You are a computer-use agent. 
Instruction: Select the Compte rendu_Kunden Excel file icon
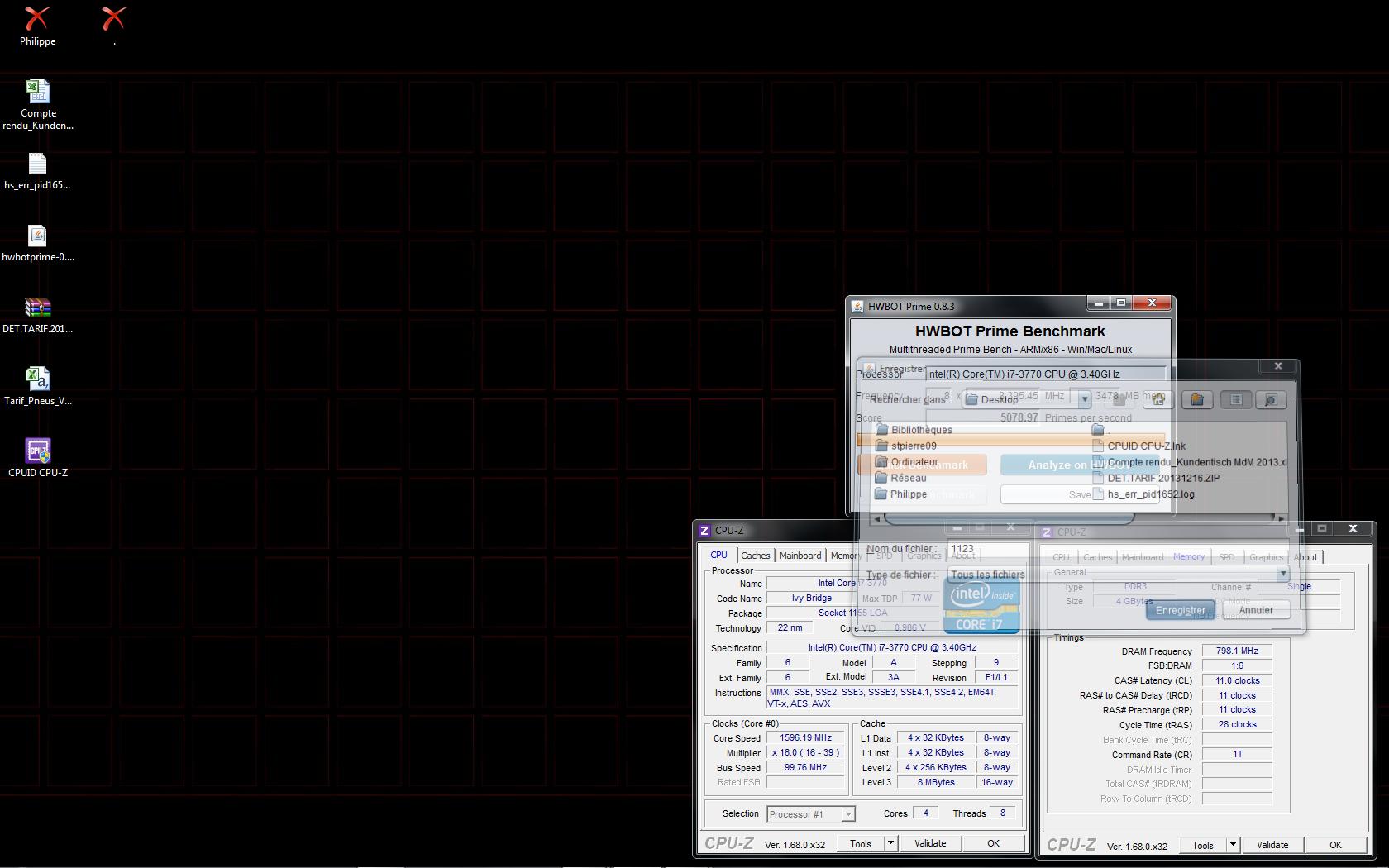click(37, 104)
